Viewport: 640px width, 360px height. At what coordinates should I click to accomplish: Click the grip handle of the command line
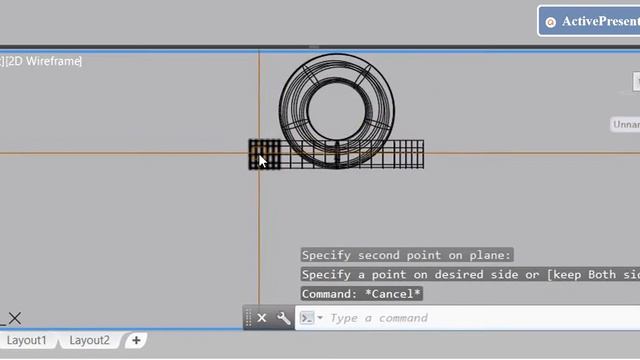point(248,318)
